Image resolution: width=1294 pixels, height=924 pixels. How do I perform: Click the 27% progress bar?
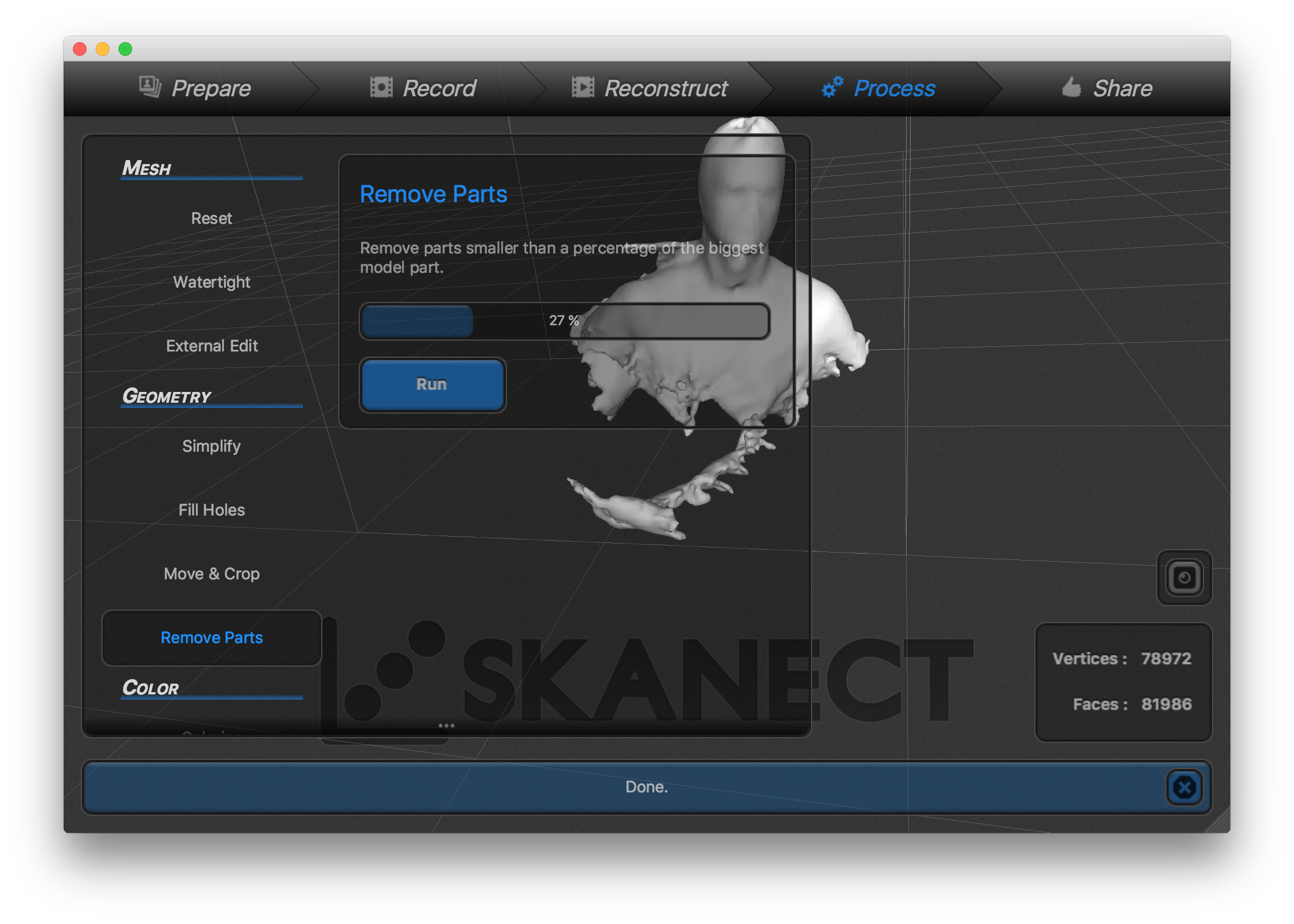[x=564, y=321]
